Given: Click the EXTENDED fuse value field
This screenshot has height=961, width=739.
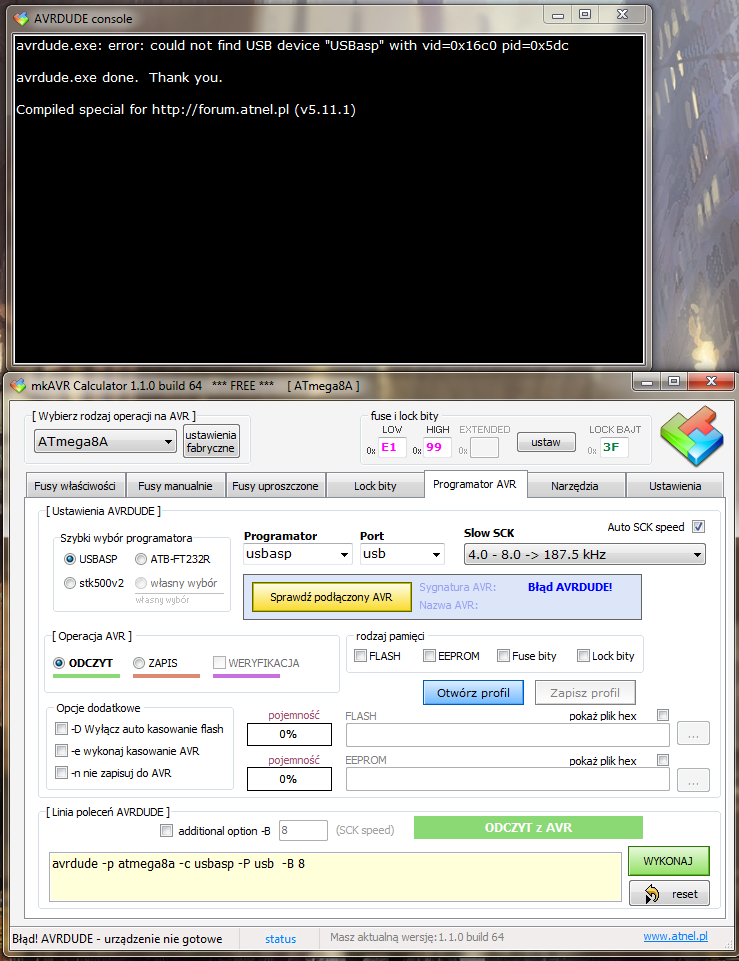Looking at the screenshot, I should coord(484,447).
